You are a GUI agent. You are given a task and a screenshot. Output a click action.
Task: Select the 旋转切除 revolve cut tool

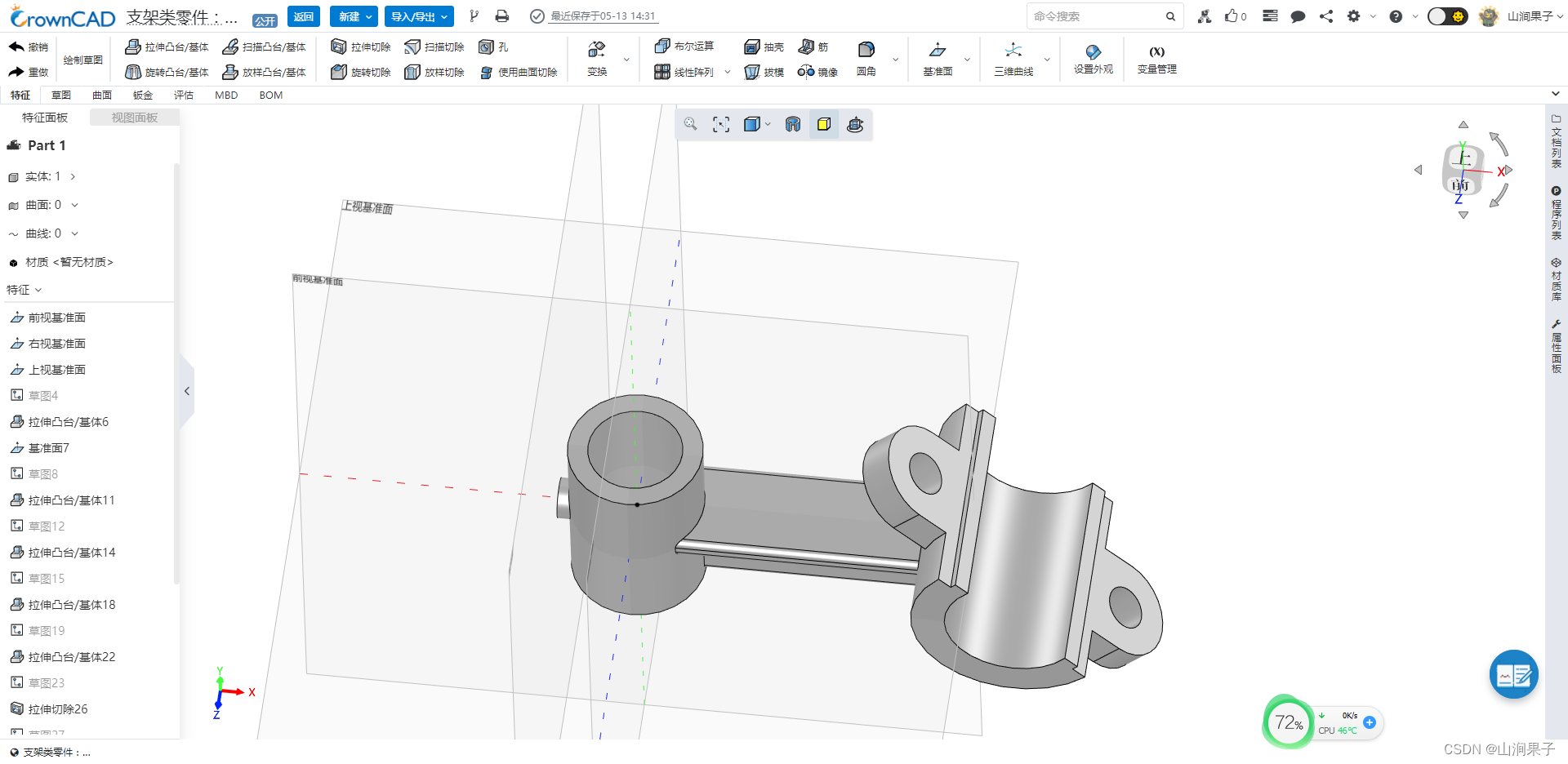361,73
